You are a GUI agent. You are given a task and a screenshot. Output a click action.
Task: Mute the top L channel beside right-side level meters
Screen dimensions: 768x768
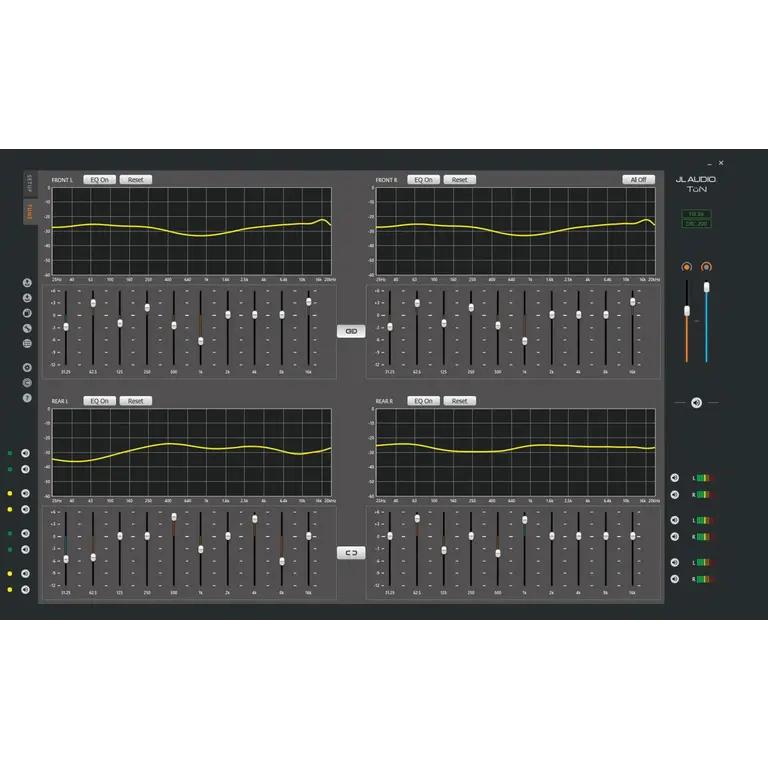coord(675,478)
